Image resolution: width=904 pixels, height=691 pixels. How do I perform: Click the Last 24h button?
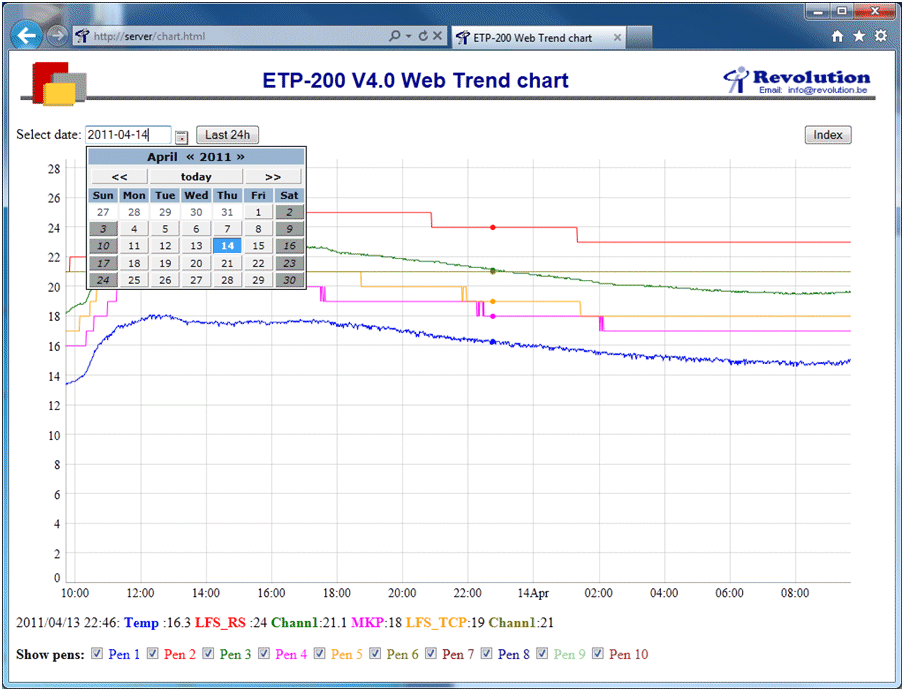(x=227, y=135)
